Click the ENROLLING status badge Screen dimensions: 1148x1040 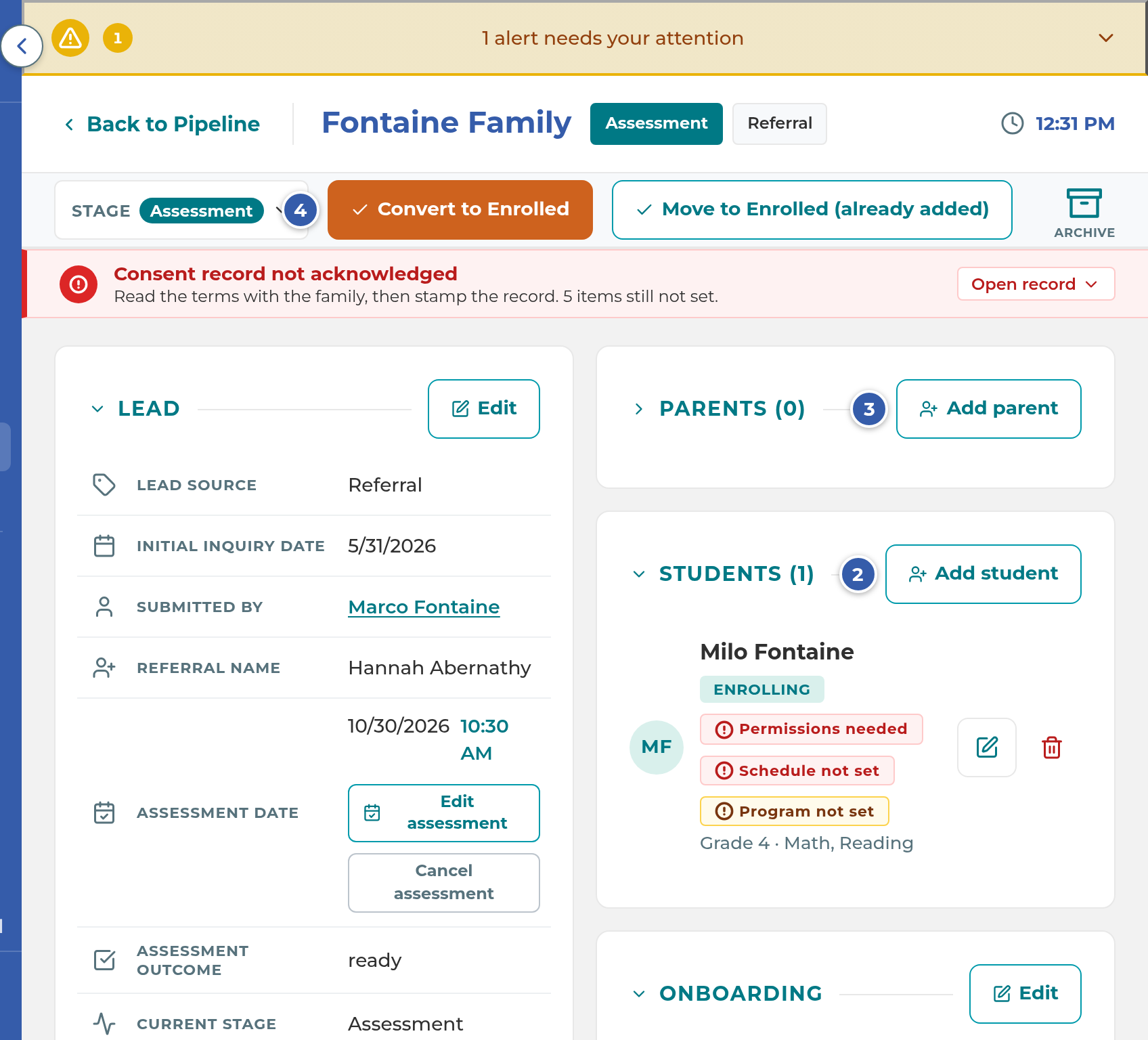[x=761, y=689]
